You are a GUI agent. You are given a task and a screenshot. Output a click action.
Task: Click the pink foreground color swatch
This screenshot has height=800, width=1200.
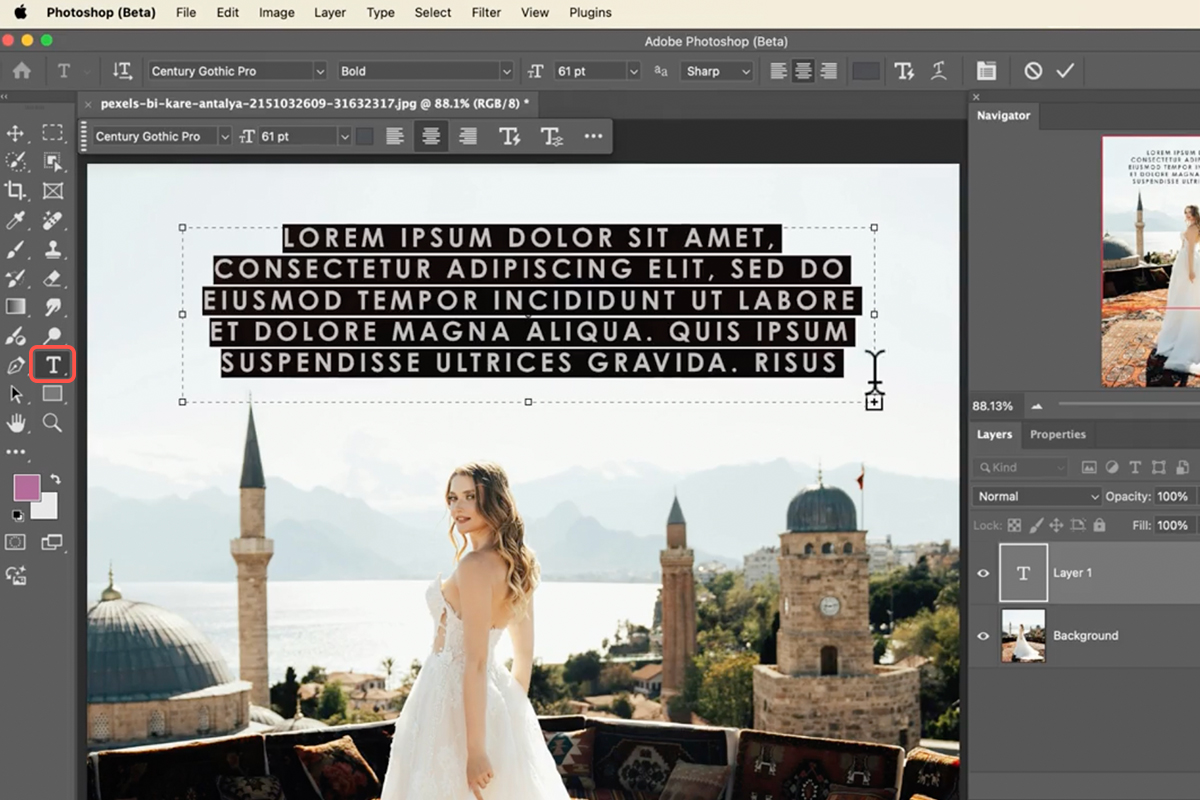27,488
